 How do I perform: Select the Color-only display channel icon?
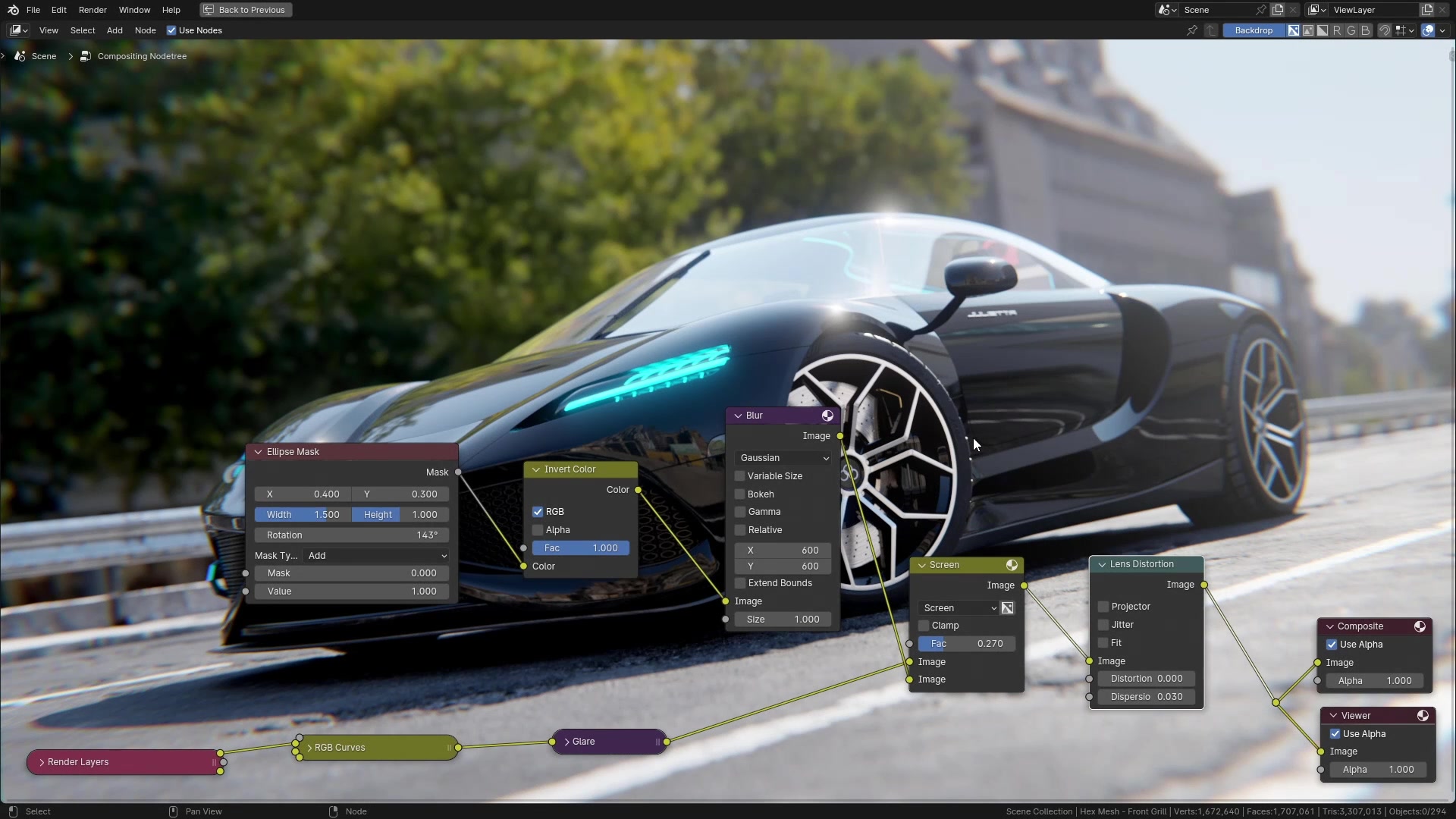[1308, 30]
